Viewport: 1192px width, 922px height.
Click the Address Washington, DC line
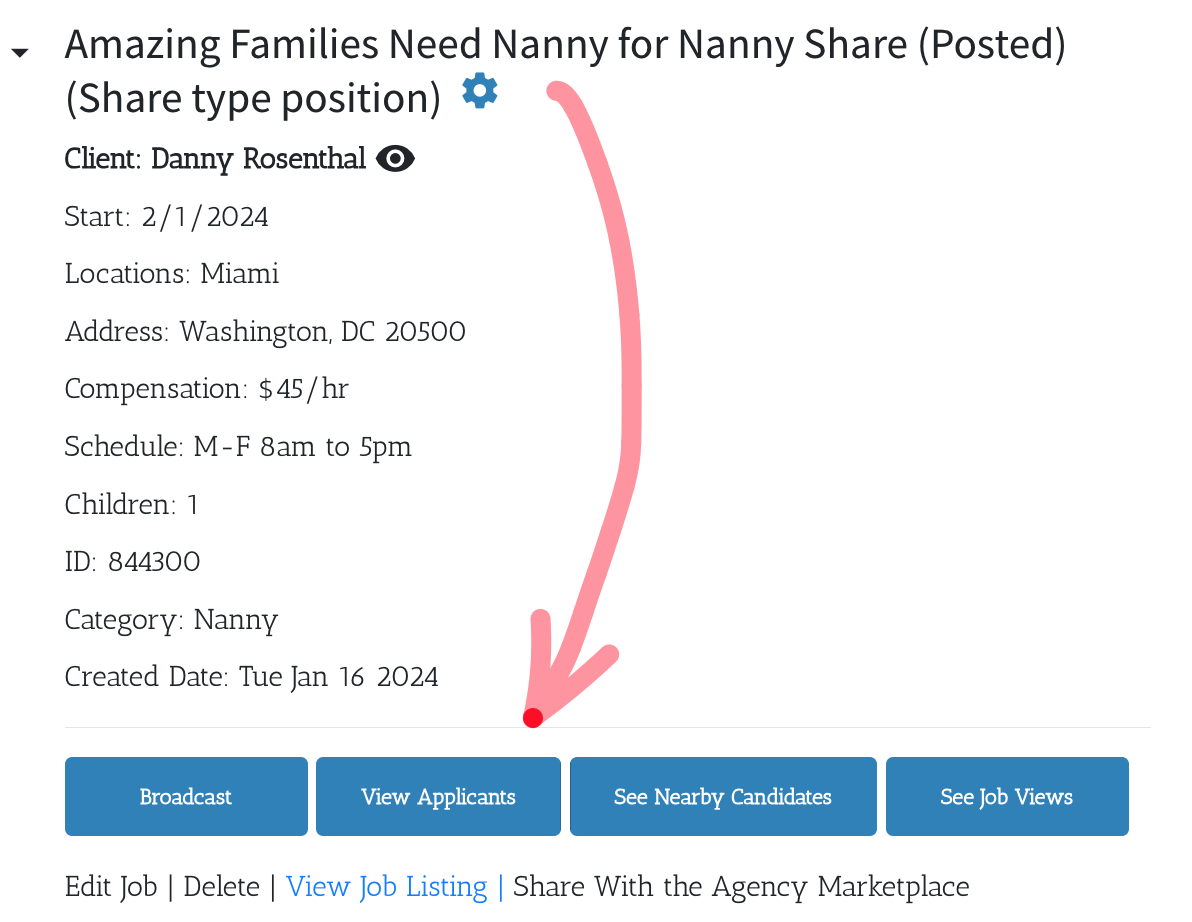point(265,332)
